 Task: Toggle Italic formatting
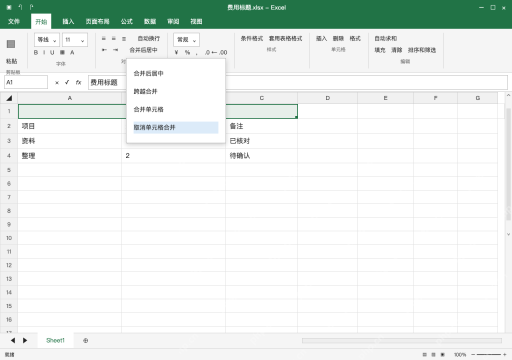44,52
